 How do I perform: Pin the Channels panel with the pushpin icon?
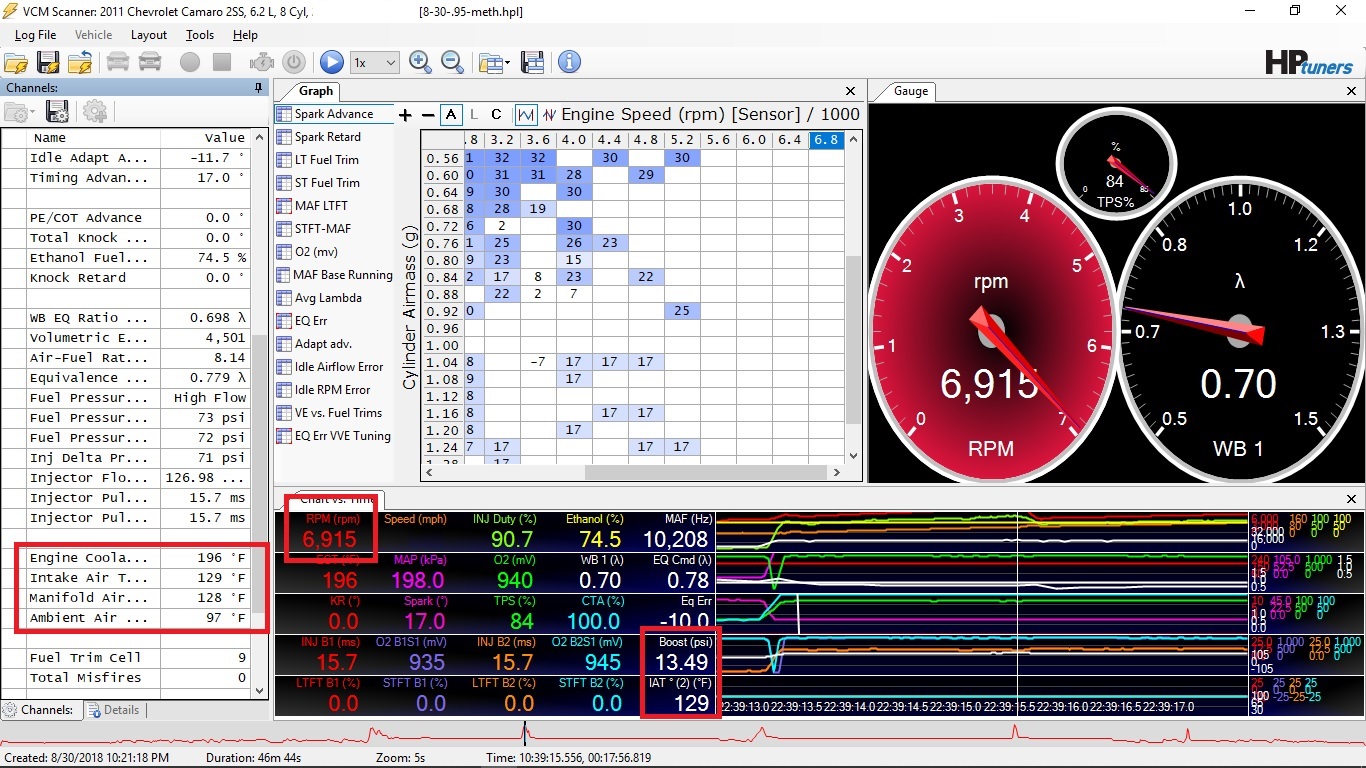[259, 88]
